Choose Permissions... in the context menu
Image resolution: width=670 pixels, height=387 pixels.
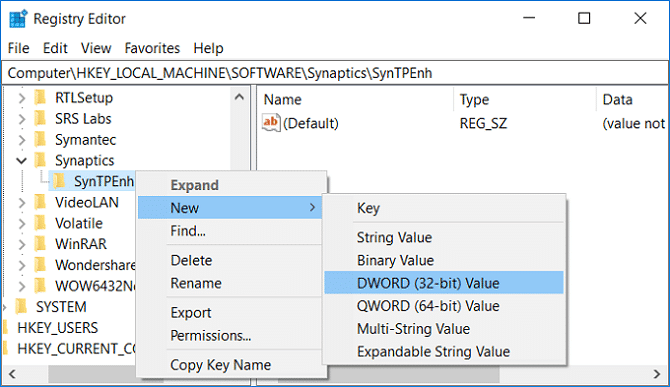(x=230, y=335)
